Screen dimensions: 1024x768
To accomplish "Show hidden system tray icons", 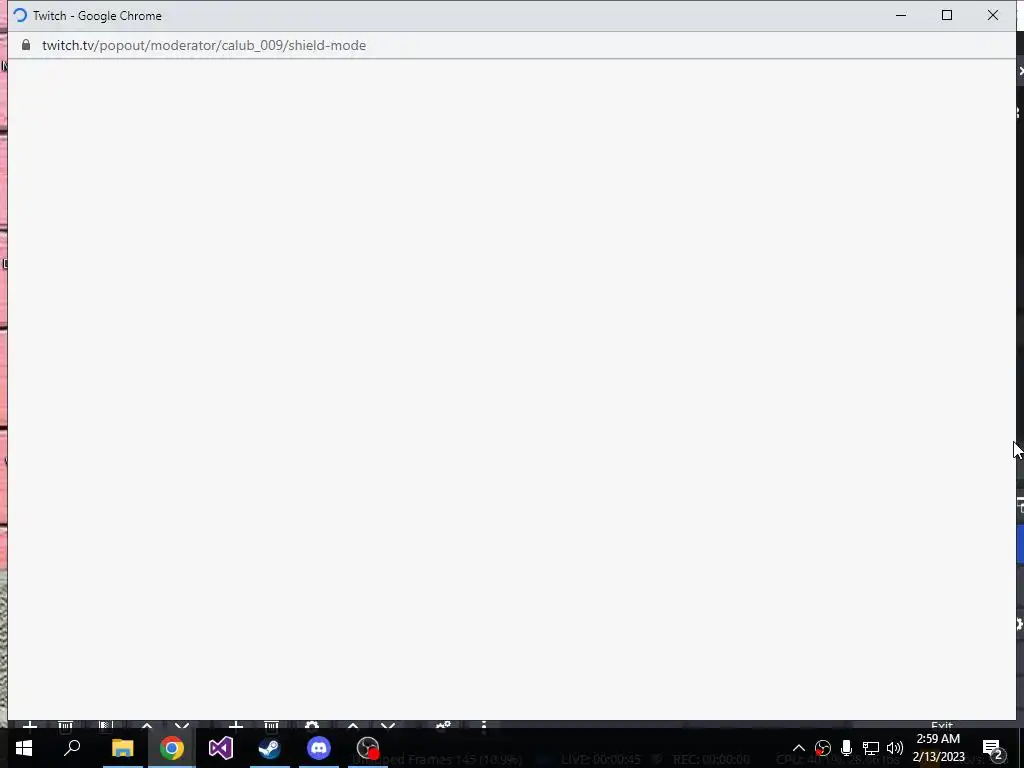I will coord(799,748).
